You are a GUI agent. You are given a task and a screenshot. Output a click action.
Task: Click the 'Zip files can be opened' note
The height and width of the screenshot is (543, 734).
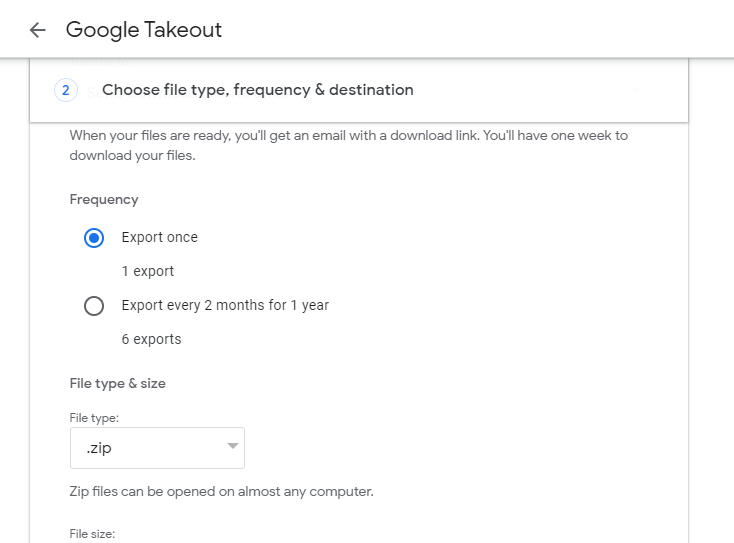221,492
